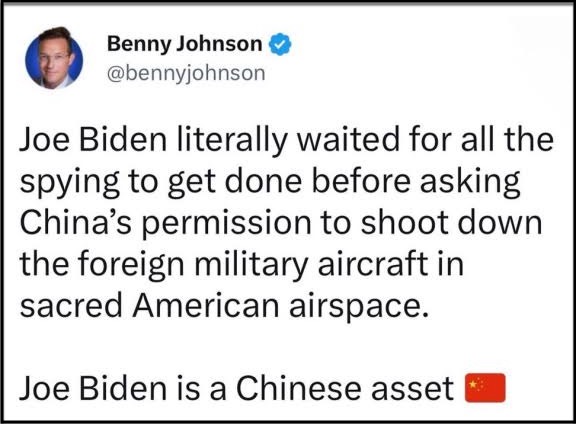Click the @bennyjohnson handle
The image size is (576, 424).
coord(186,73)
